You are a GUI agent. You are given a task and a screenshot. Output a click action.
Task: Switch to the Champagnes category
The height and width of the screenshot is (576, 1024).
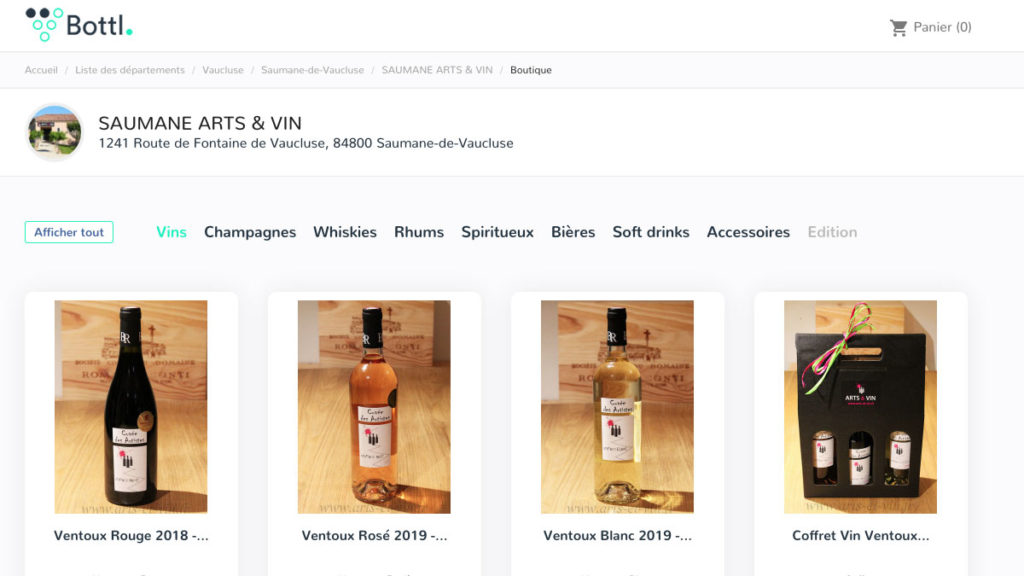(250, 232)
